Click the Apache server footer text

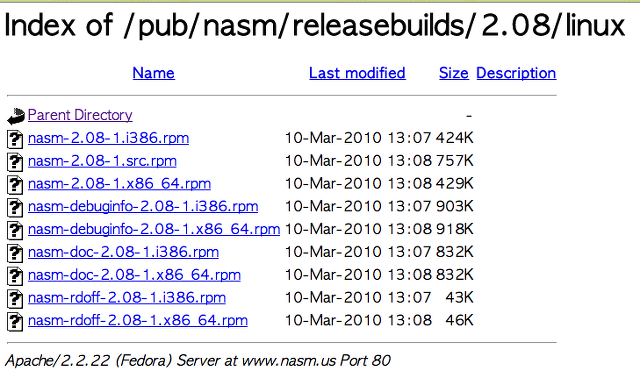(198, 361)
